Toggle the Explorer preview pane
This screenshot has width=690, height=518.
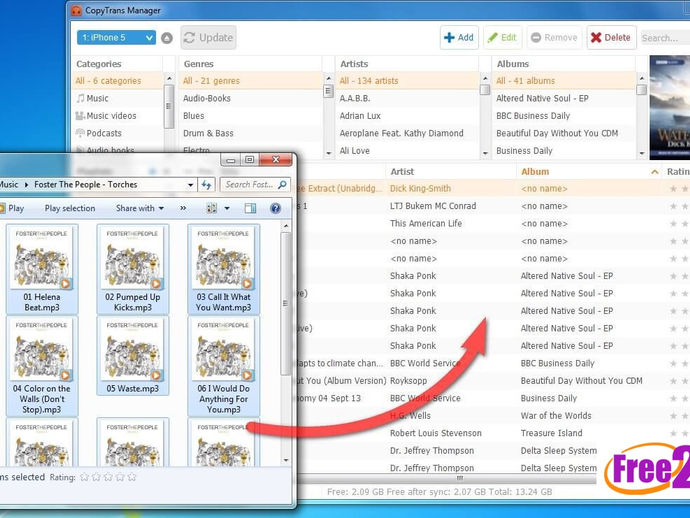point(250,208)
